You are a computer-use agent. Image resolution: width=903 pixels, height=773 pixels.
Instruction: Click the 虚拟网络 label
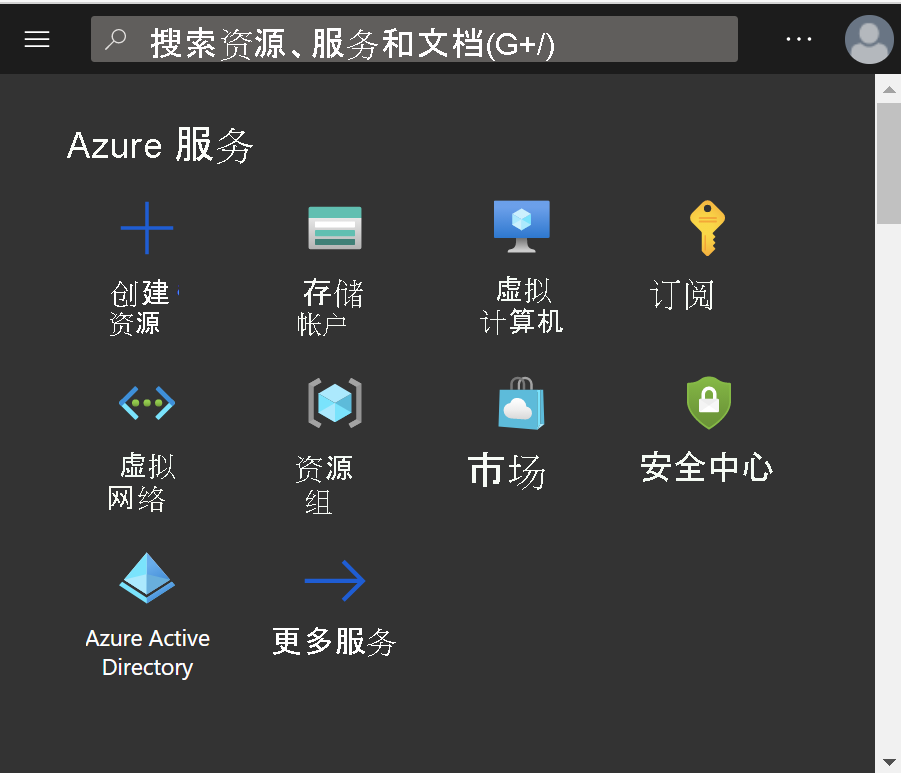(141, 482)
